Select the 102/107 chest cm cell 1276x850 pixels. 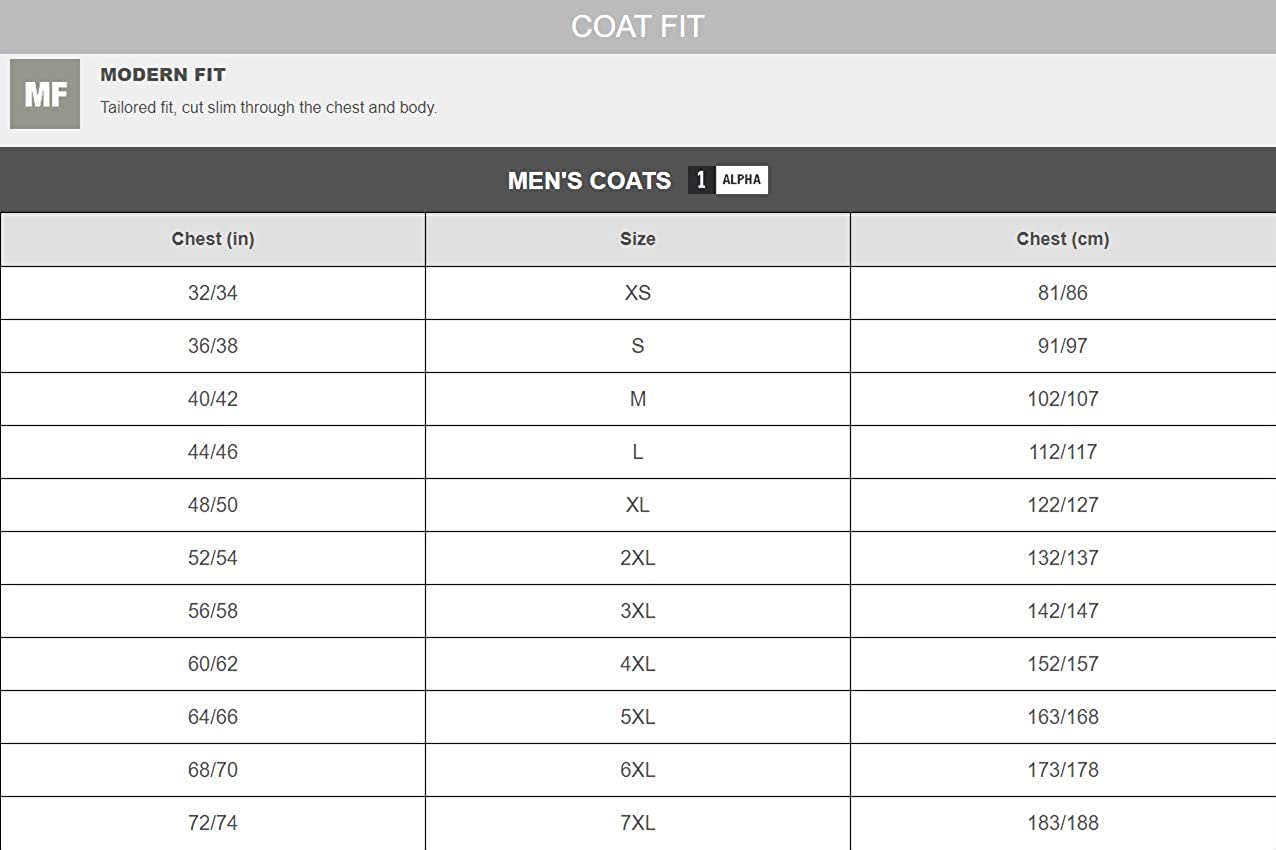point(1062,399)
